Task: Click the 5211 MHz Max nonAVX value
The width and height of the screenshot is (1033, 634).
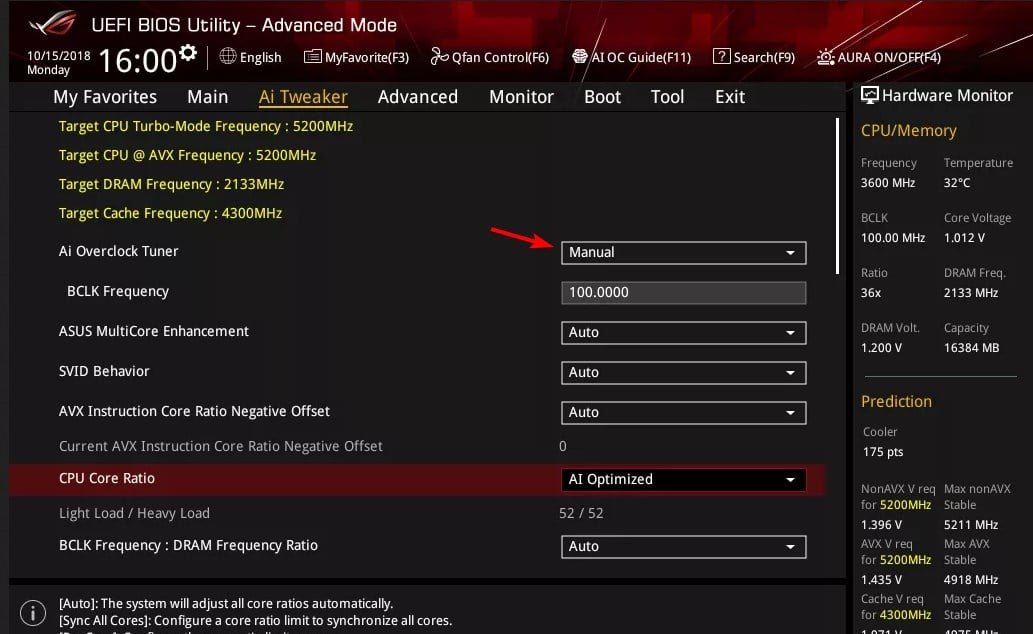Action: [970, 525]
